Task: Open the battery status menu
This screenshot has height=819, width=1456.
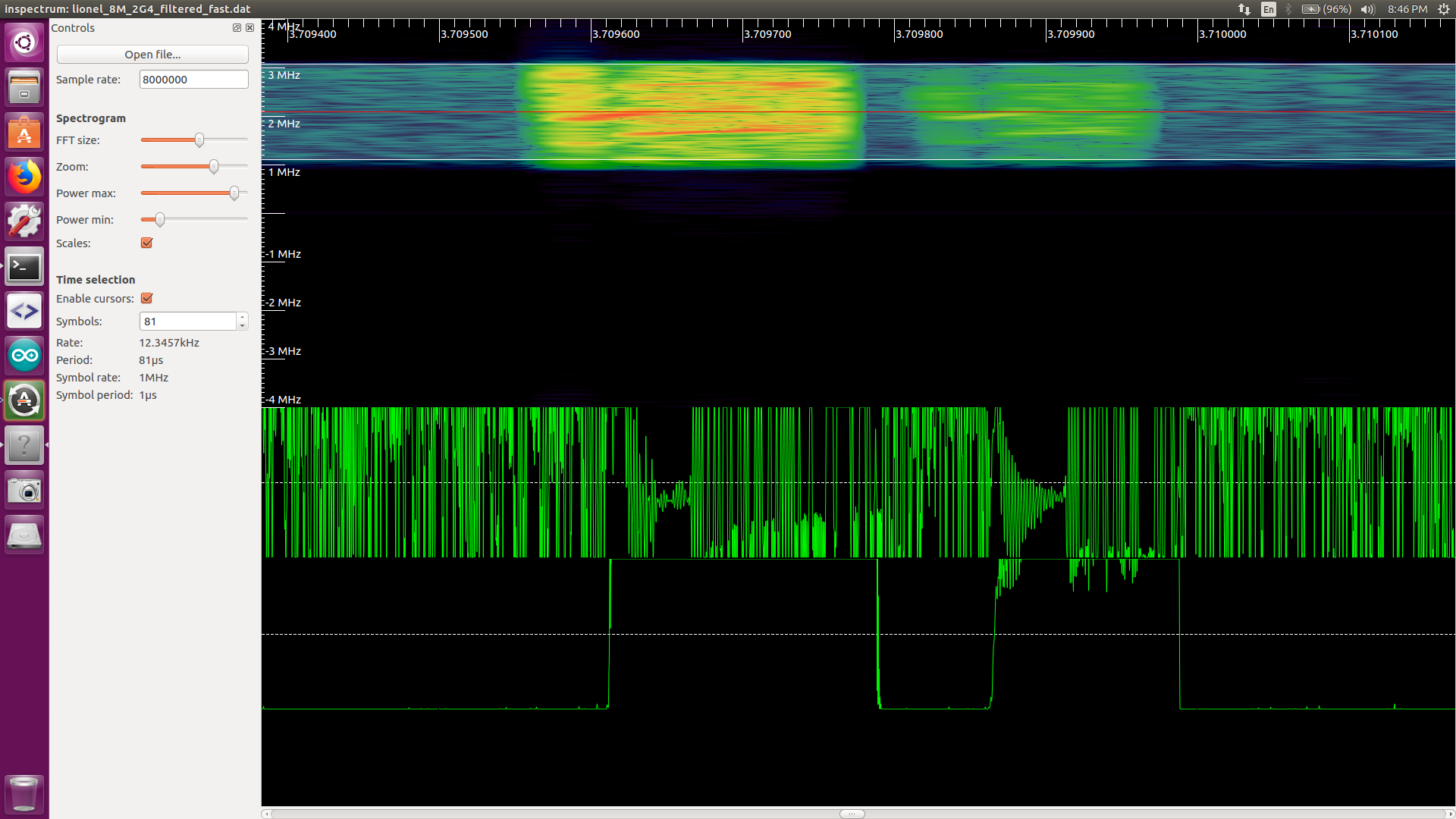Action: [1326, 9]
